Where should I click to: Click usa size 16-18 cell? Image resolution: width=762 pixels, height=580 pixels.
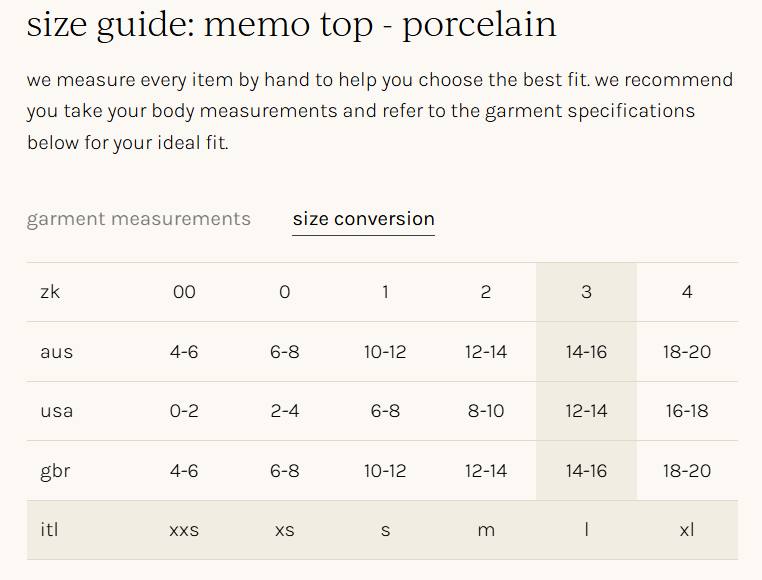tap(687, 411)
